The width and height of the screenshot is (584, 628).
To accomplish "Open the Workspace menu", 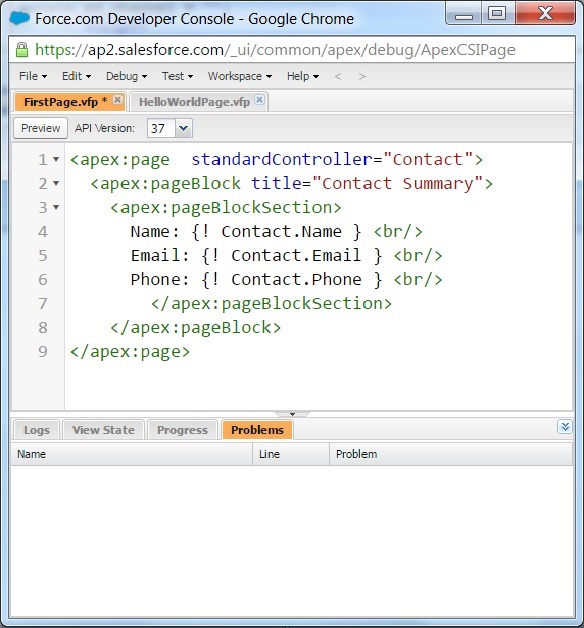I will [240, 76].
